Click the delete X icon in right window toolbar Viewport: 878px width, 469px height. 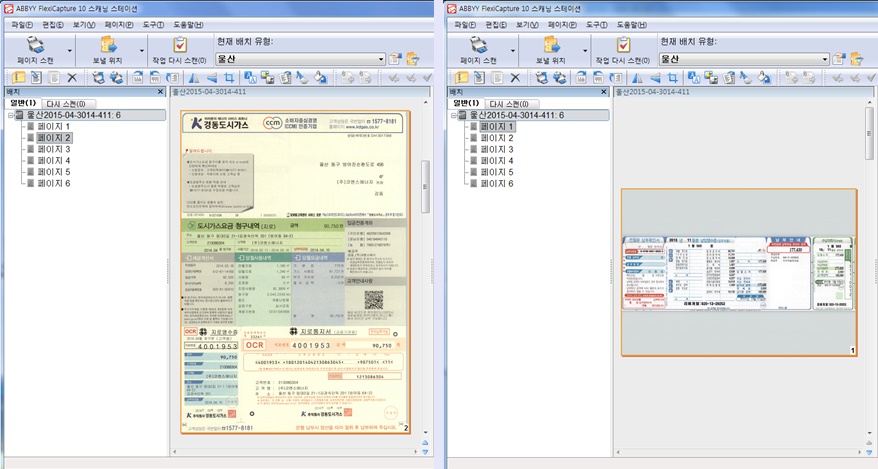click(x=515, y=78)
